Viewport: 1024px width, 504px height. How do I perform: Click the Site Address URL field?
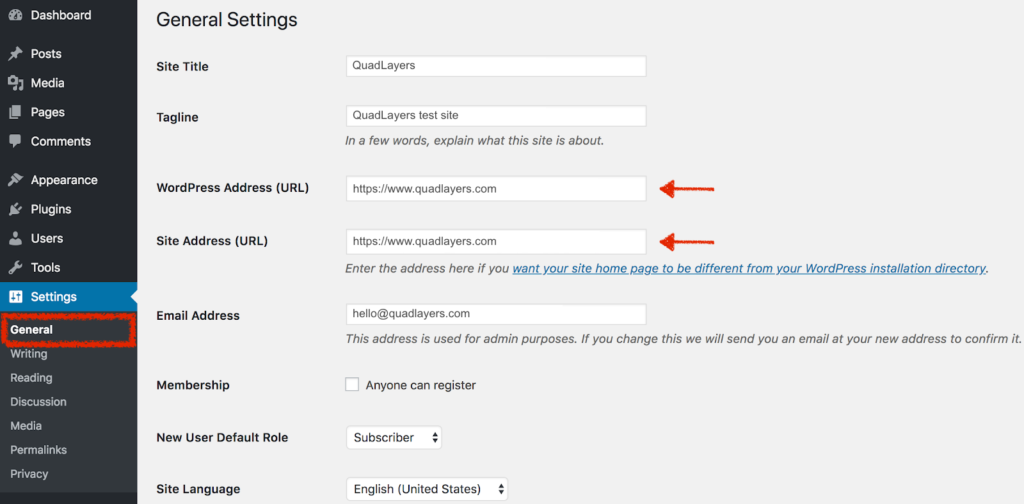tap(496, 242)
